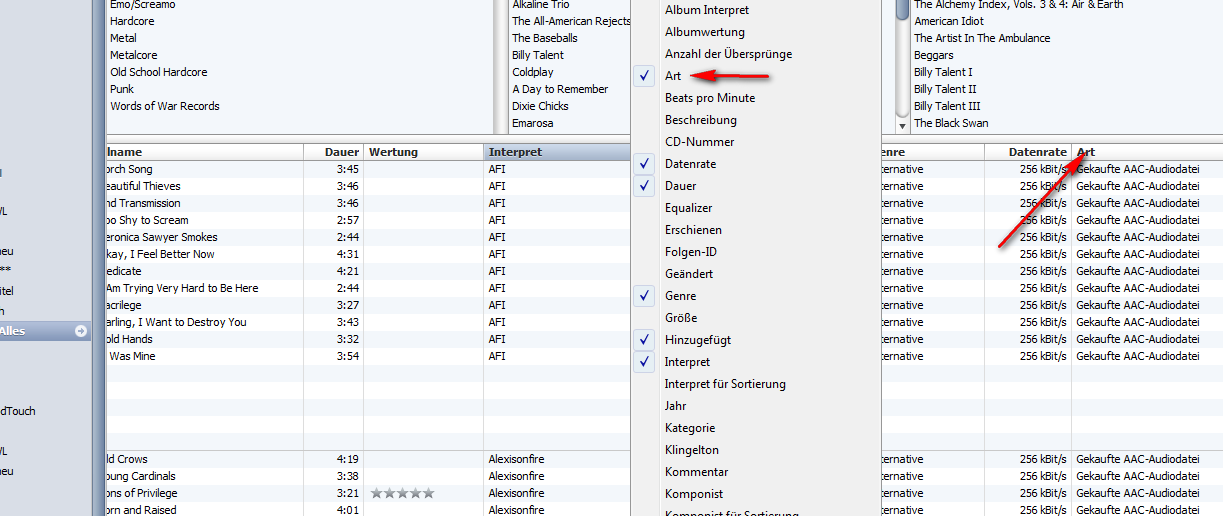Select Dixie Chicks in the artist list

(x=540, y=106)
